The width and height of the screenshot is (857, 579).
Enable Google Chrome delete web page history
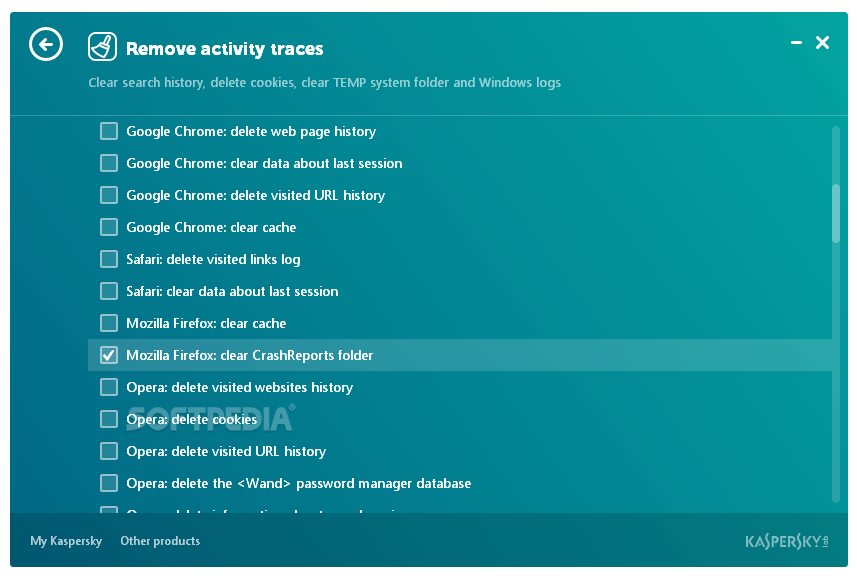109,131
